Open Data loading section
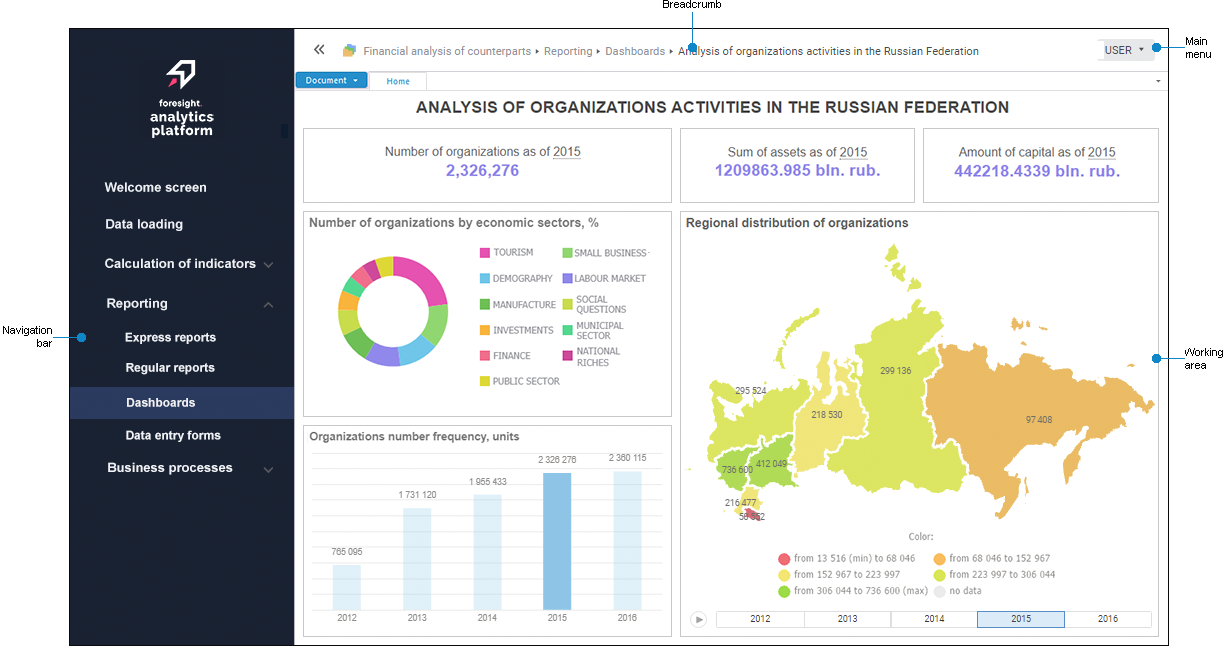Viewport: 1228px width, 646px height. point(144,224)
